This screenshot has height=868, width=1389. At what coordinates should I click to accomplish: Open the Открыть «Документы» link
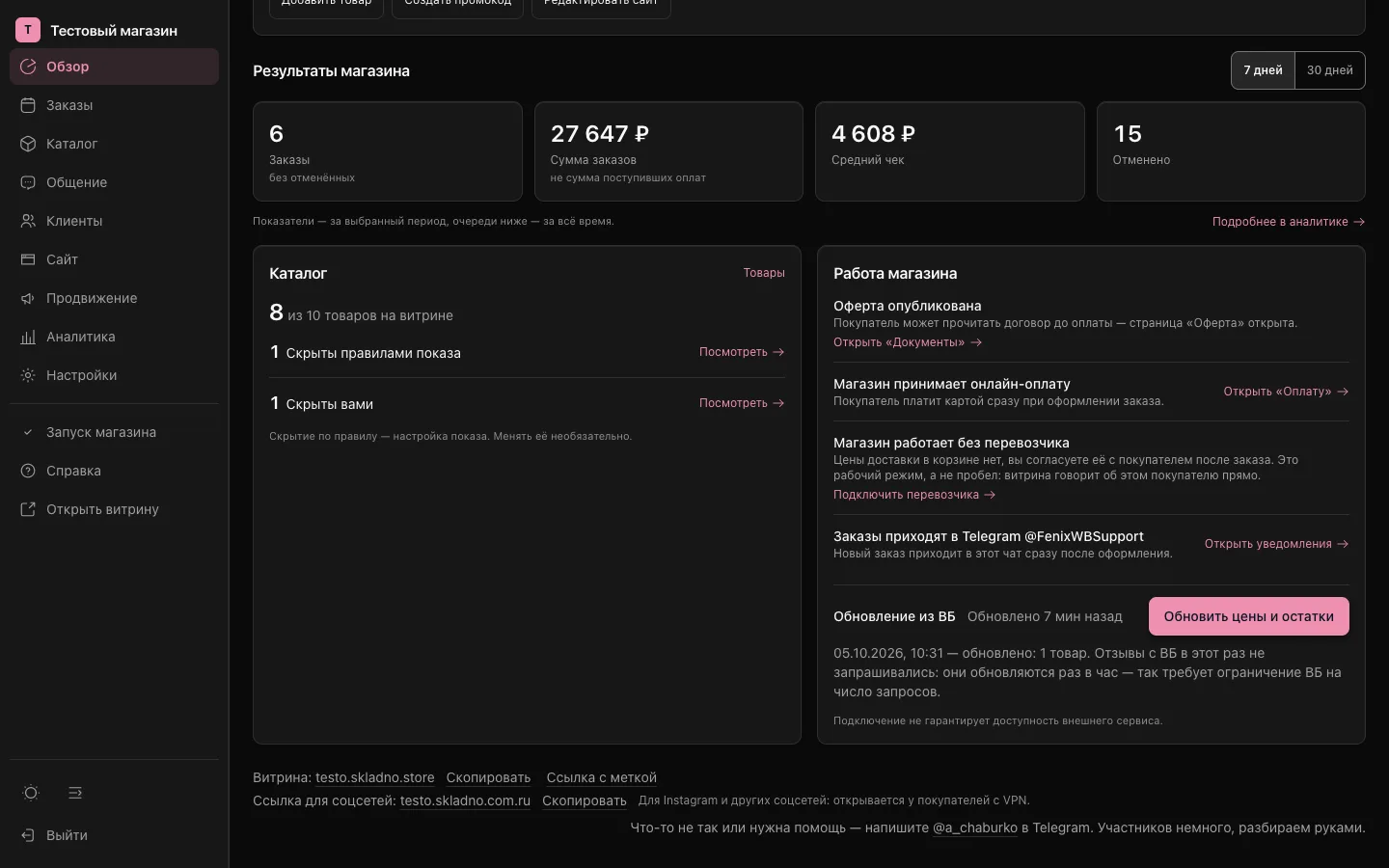pos(908,342)
